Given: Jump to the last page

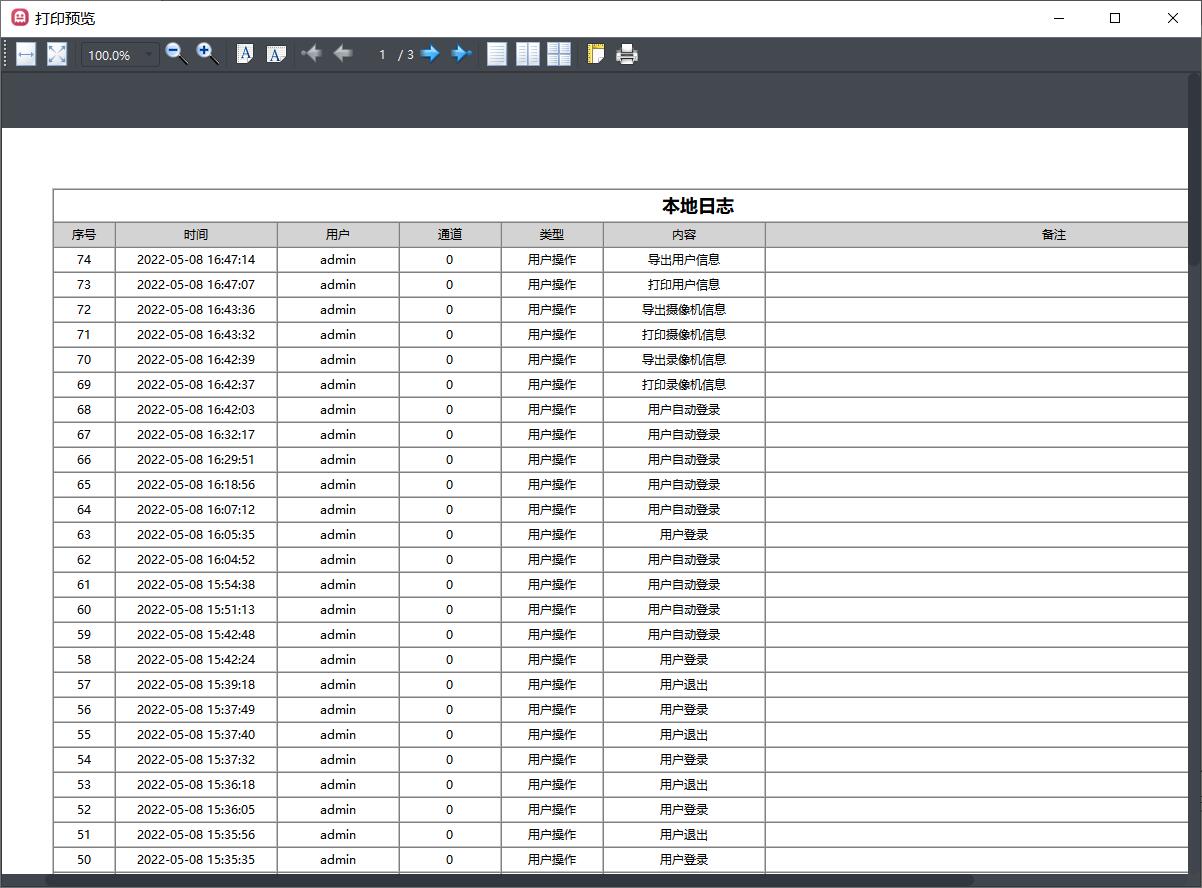Looking at the screenshot, I should (x=461, y=54).
